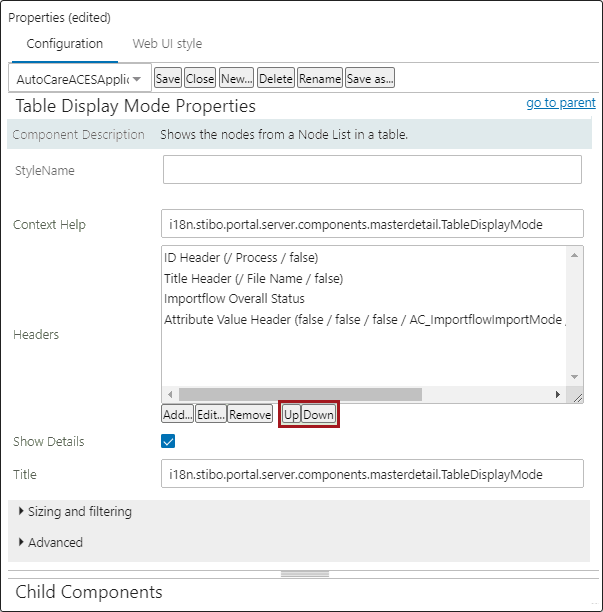
Task: Click the horizontal scroll right arrow
Action: (558, 394)
